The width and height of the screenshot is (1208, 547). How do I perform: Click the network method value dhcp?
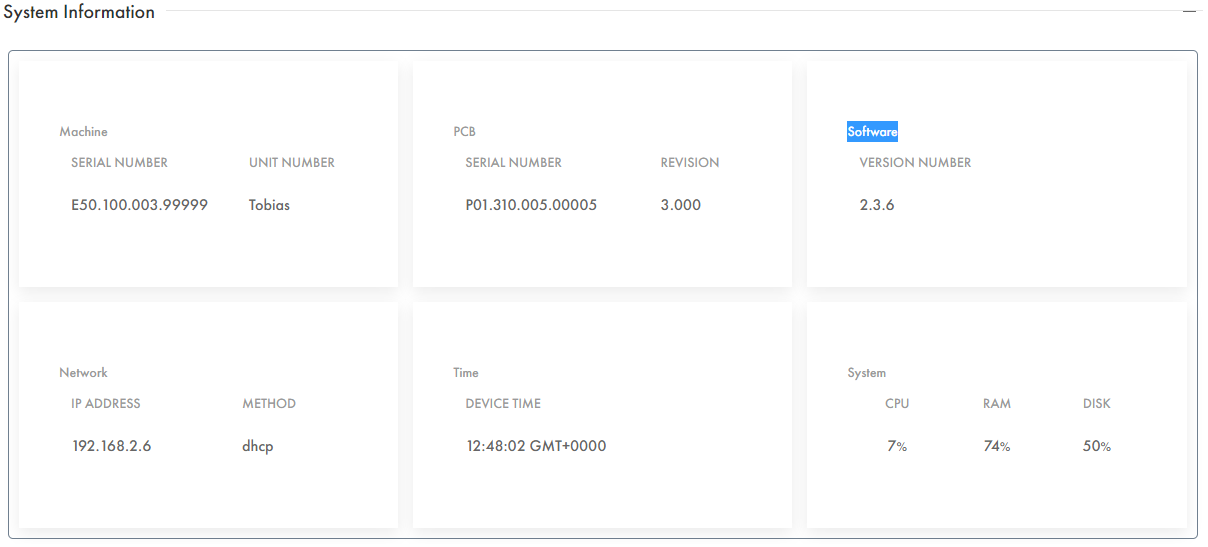[x=258, y=446]
